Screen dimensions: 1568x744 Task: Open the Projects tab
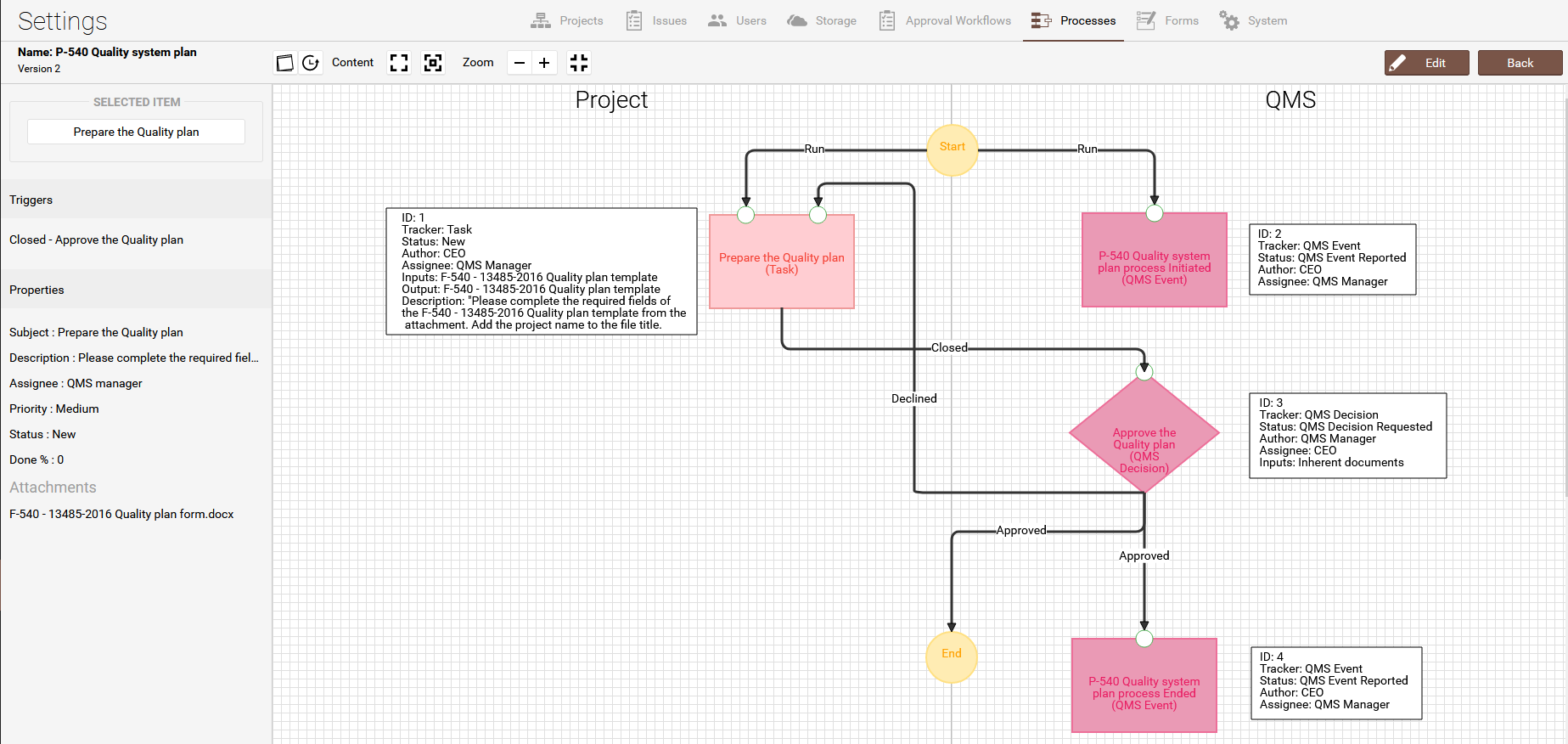tap(567, 20)
